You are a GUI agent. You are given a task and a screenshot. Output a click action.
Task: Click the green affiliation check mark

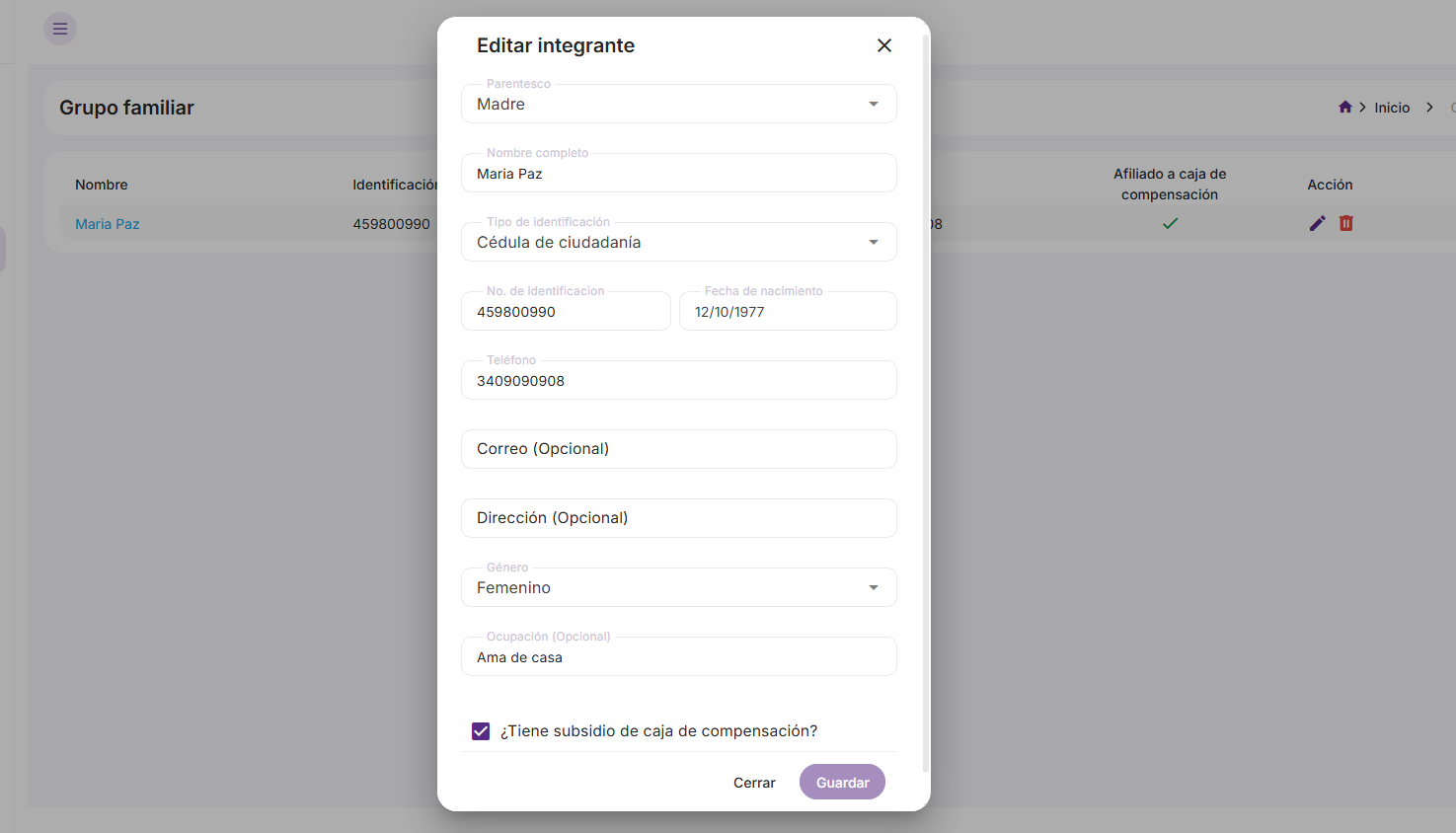tap(1170, 224)
